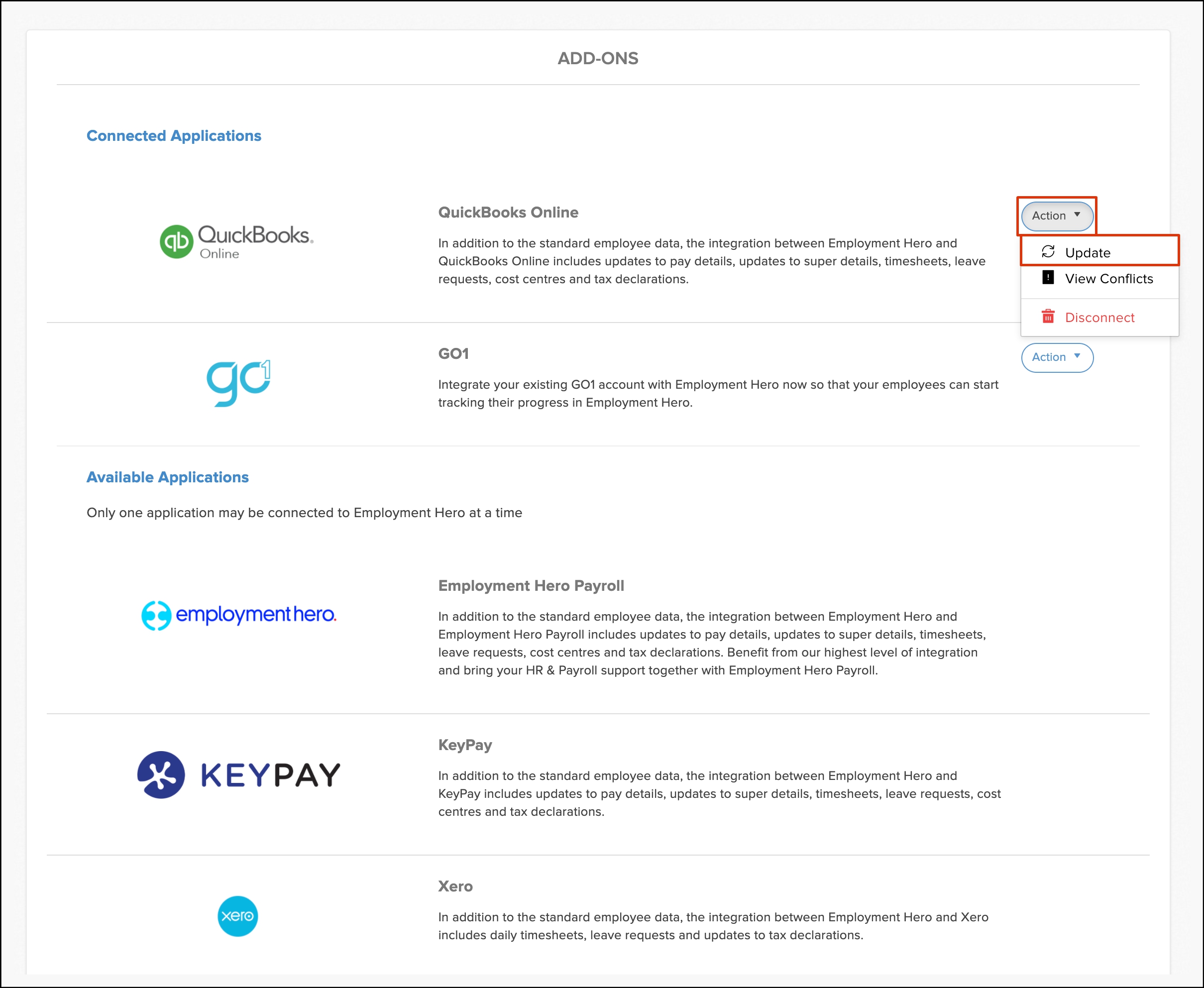Click the KeyPay application title
The width and height of the screenshot is (1204, 988).
[x=465, y=745]
